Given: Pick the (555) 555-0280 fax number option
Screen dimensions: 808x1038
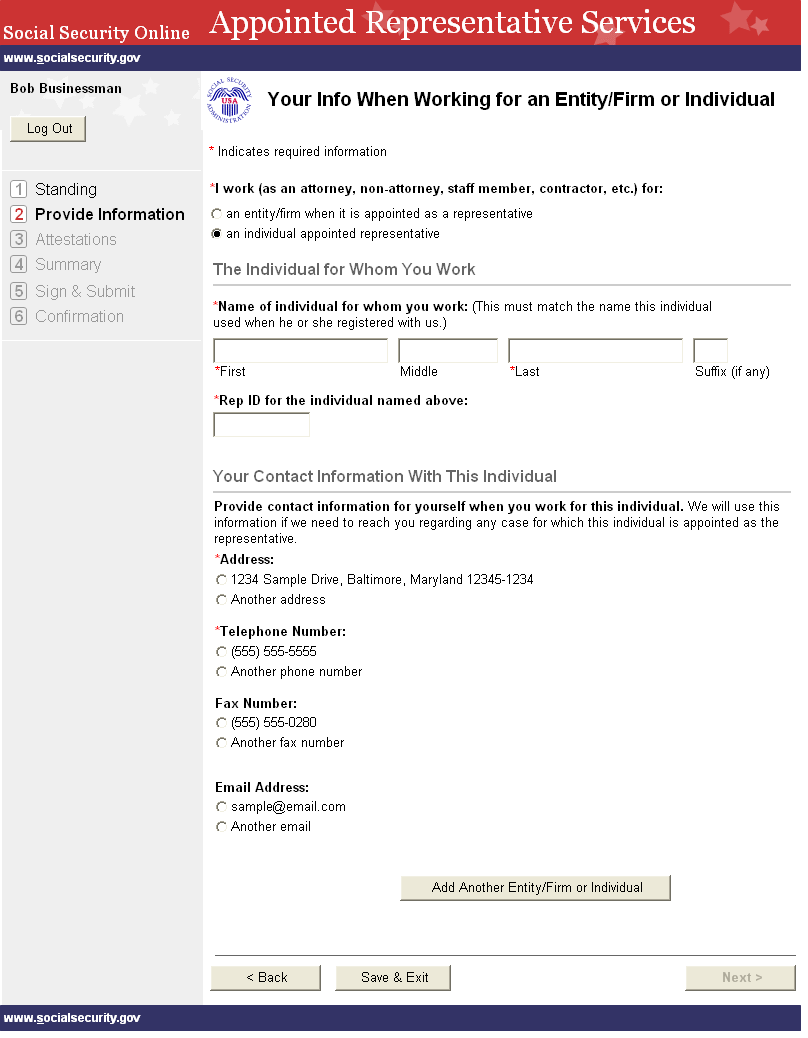Looking at the screenshot, I should point(221,723).
